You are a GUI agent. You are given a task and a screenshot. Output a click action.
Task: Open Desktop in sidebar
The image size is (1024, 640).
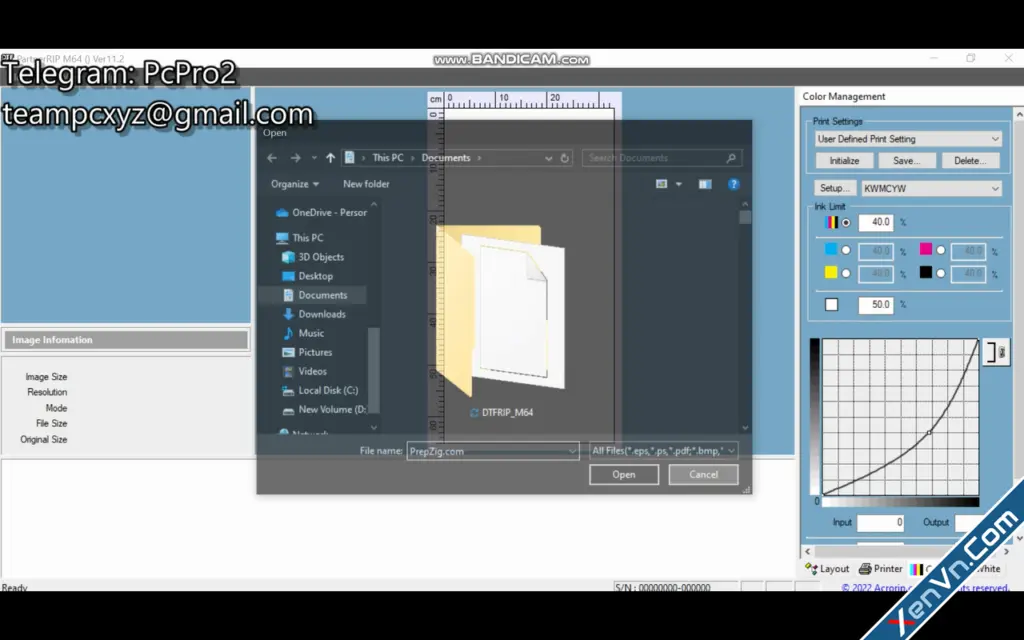[307, 276]
